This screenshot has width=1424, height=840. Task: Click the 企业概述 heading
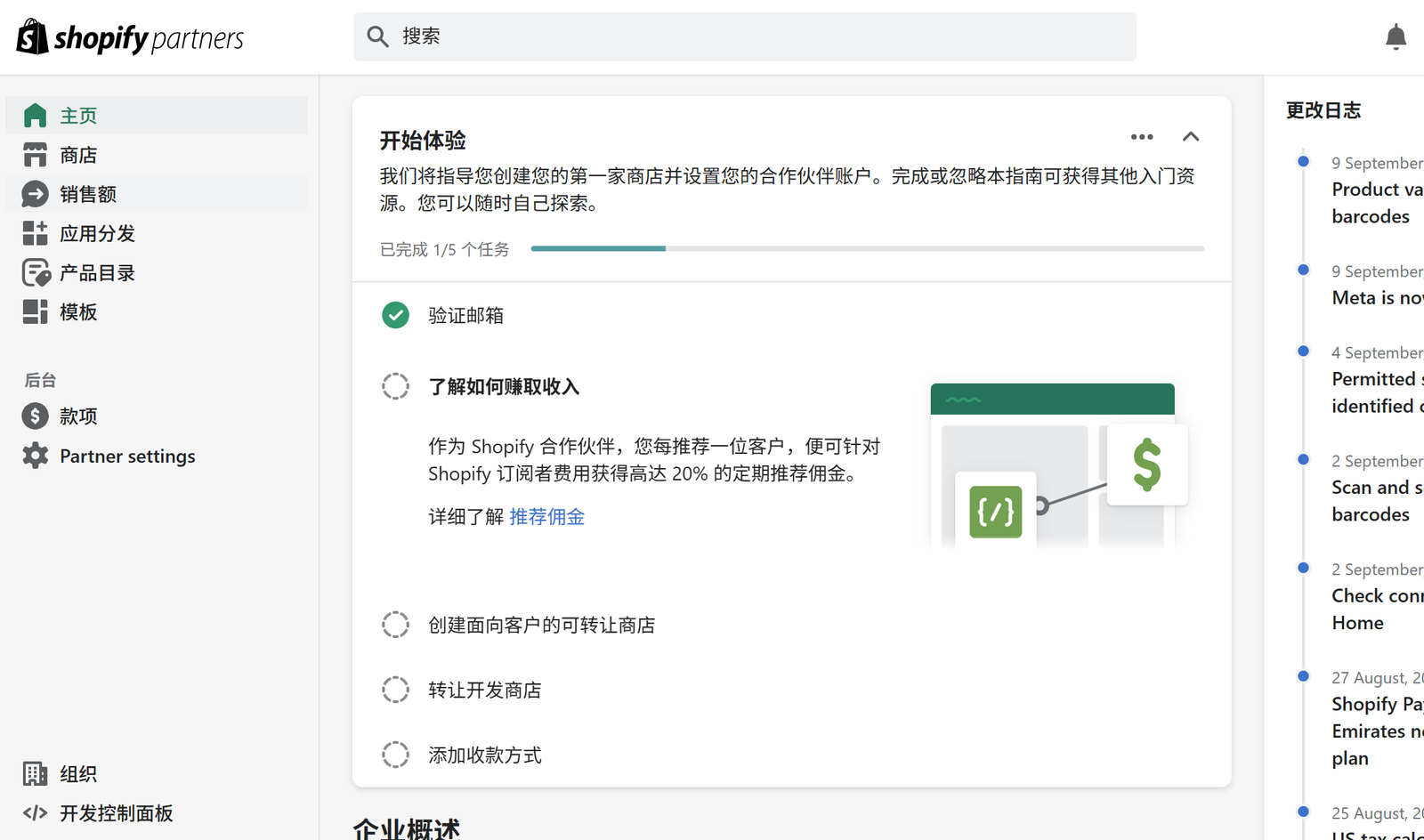pyautogui.click(x=407, y=829)
